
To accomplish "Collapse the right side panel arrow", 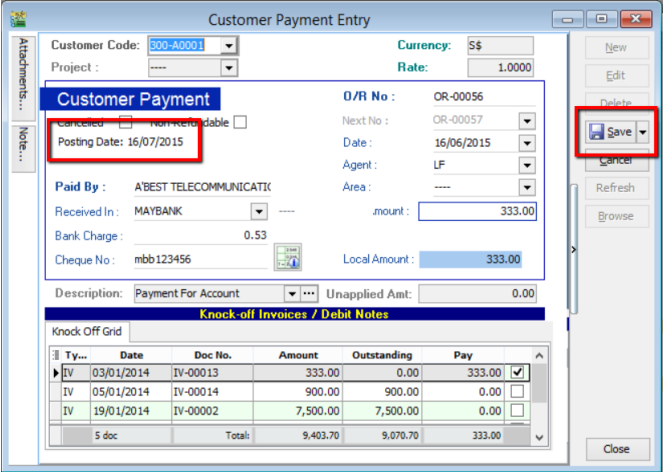I will tap(573, 249).
